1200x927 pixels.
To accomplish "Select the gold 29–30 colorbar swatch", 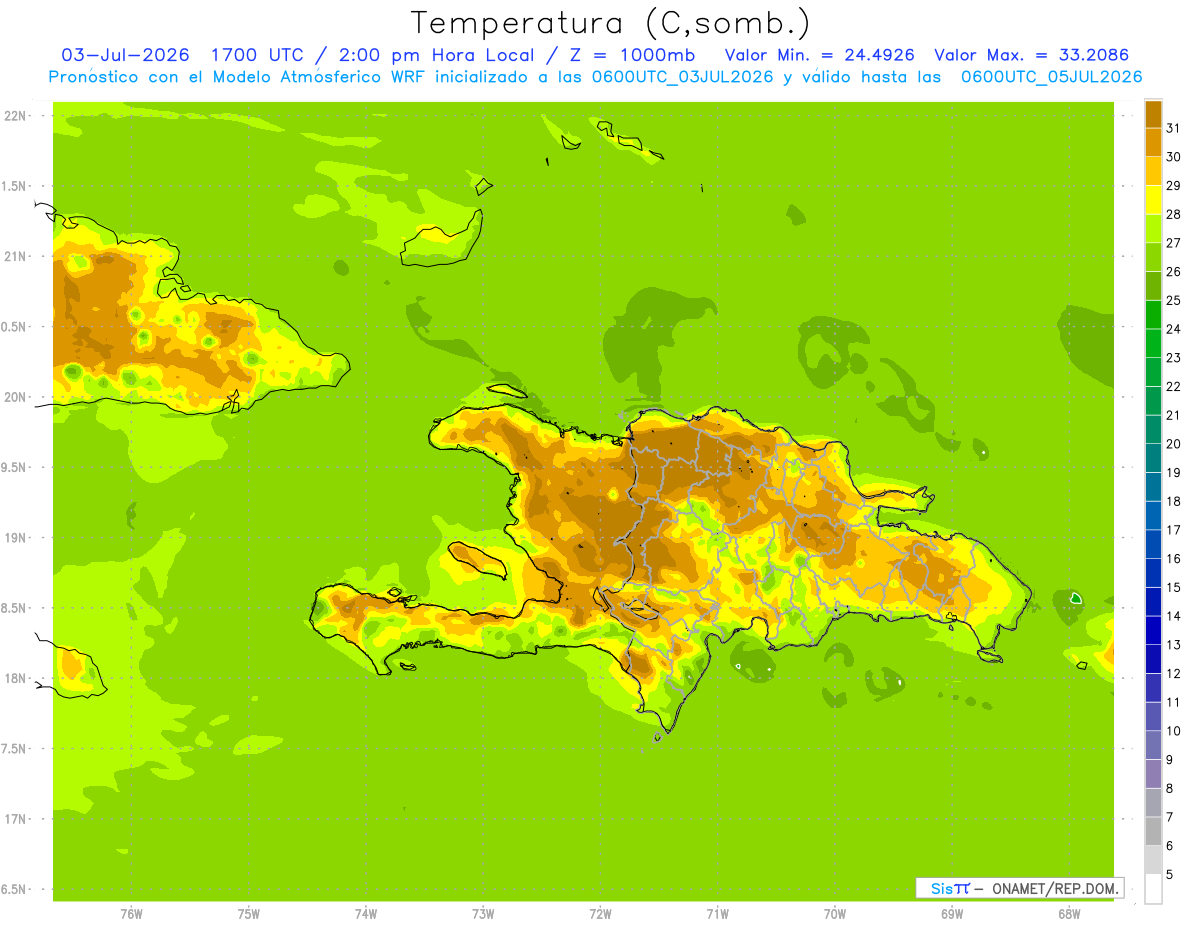I will [1153, 171].
